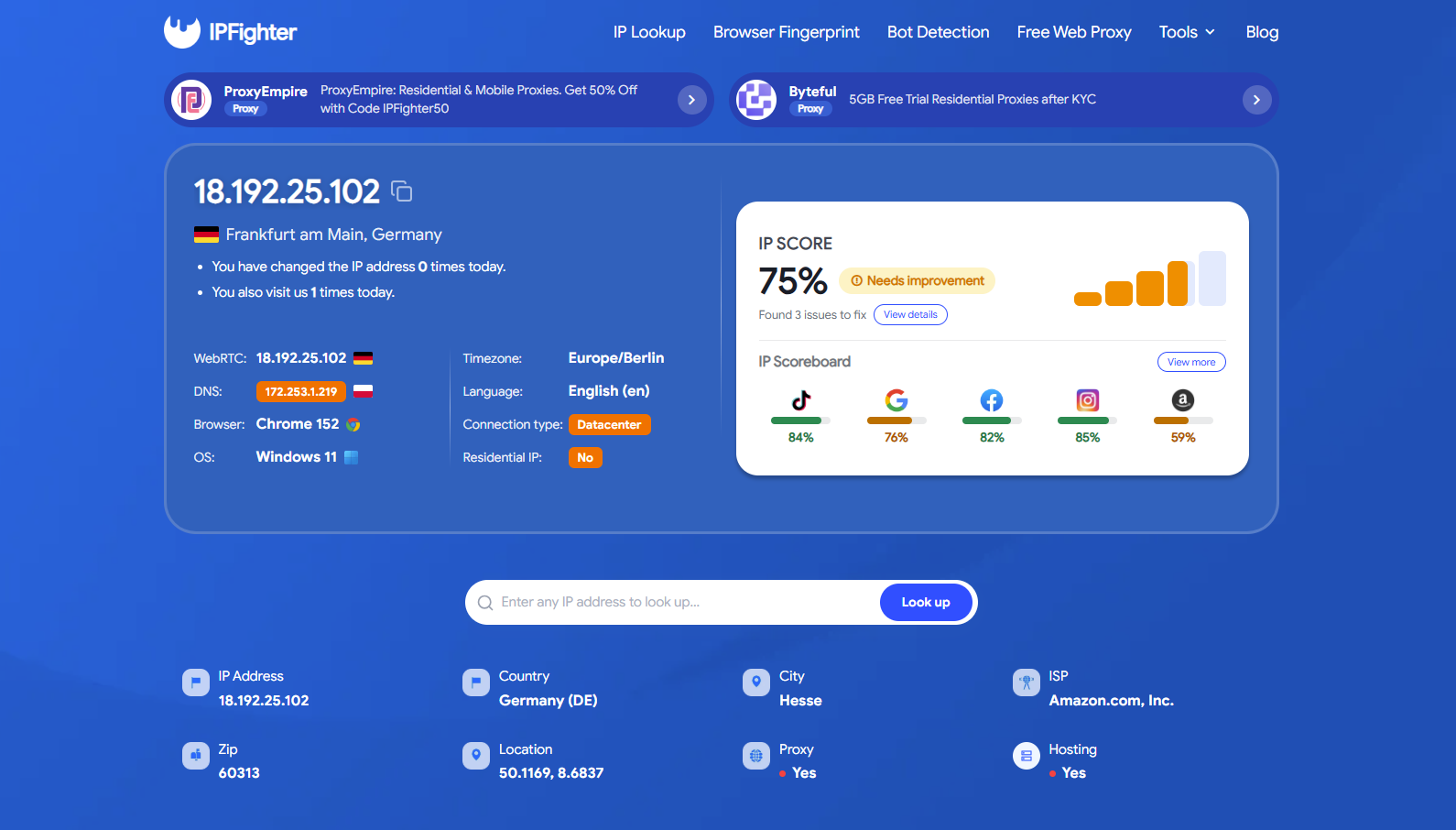Click the Instagram score icon
Screen dimensions: 1456x830
(1088, 400)
